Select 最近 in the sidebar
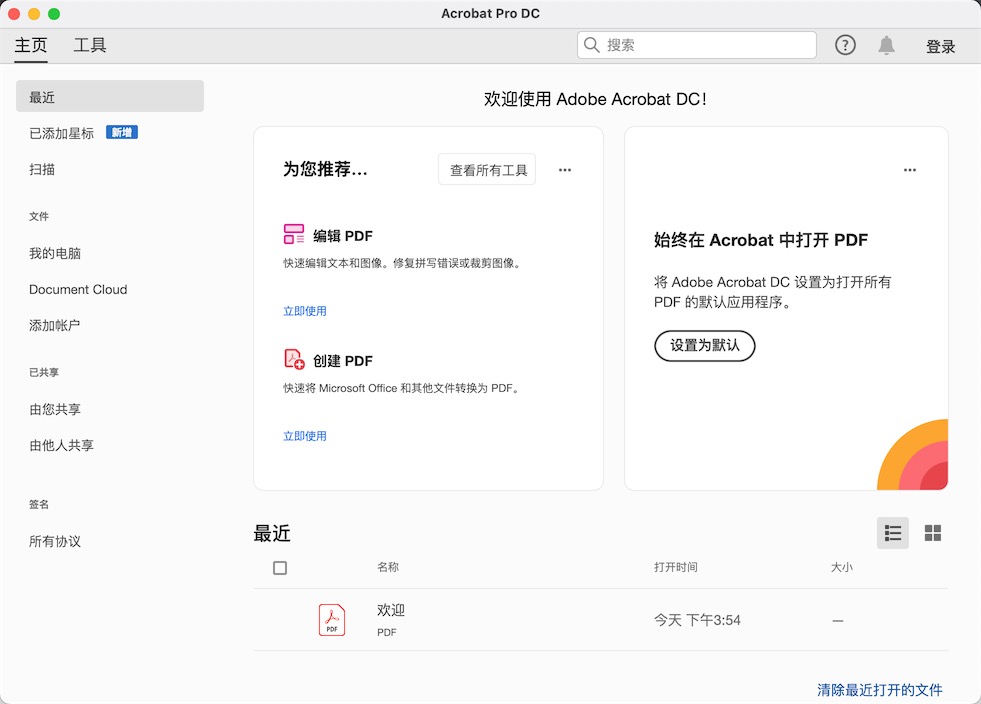Image resolution: width=981 pixels, height=704 pixels. [x=109, y=96]
